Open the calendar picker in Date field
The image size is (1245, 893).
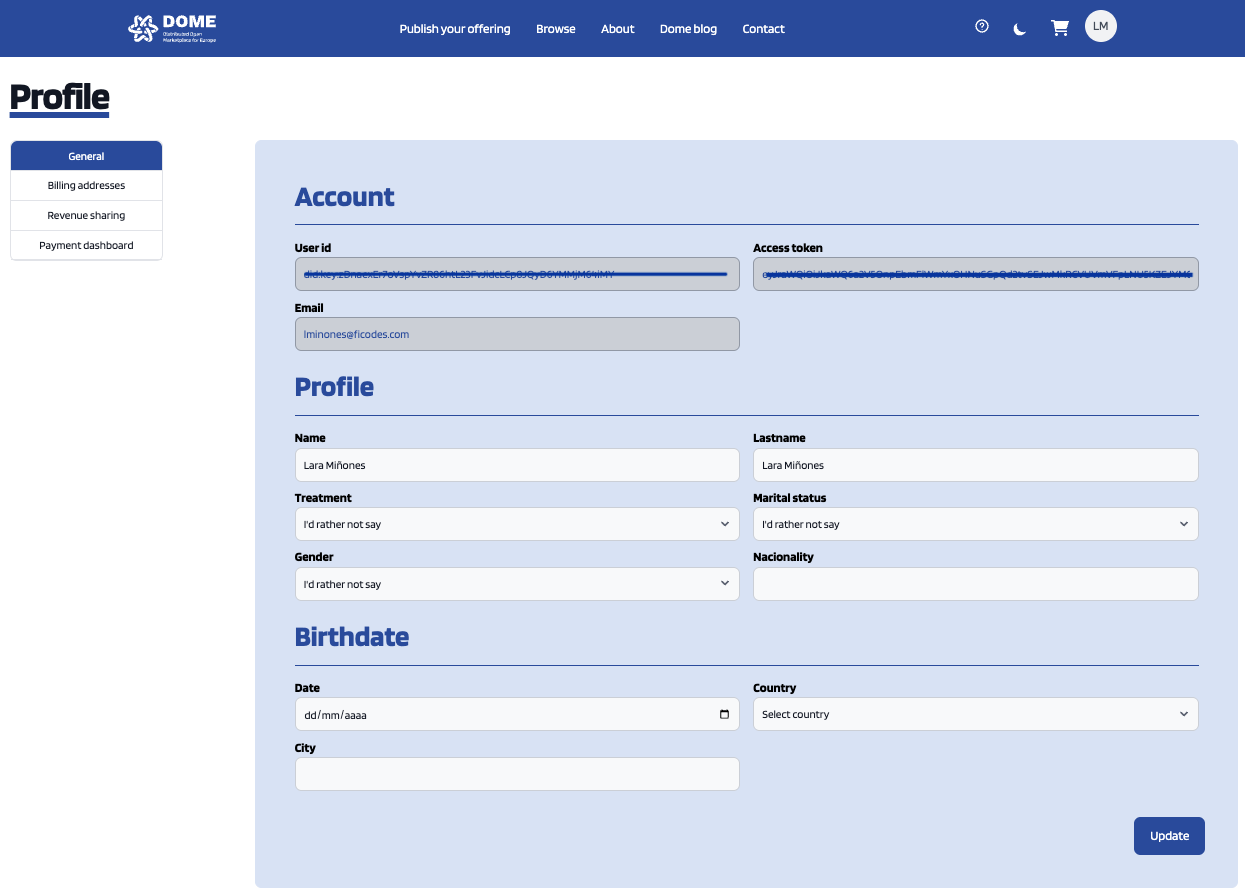[724, 714]
